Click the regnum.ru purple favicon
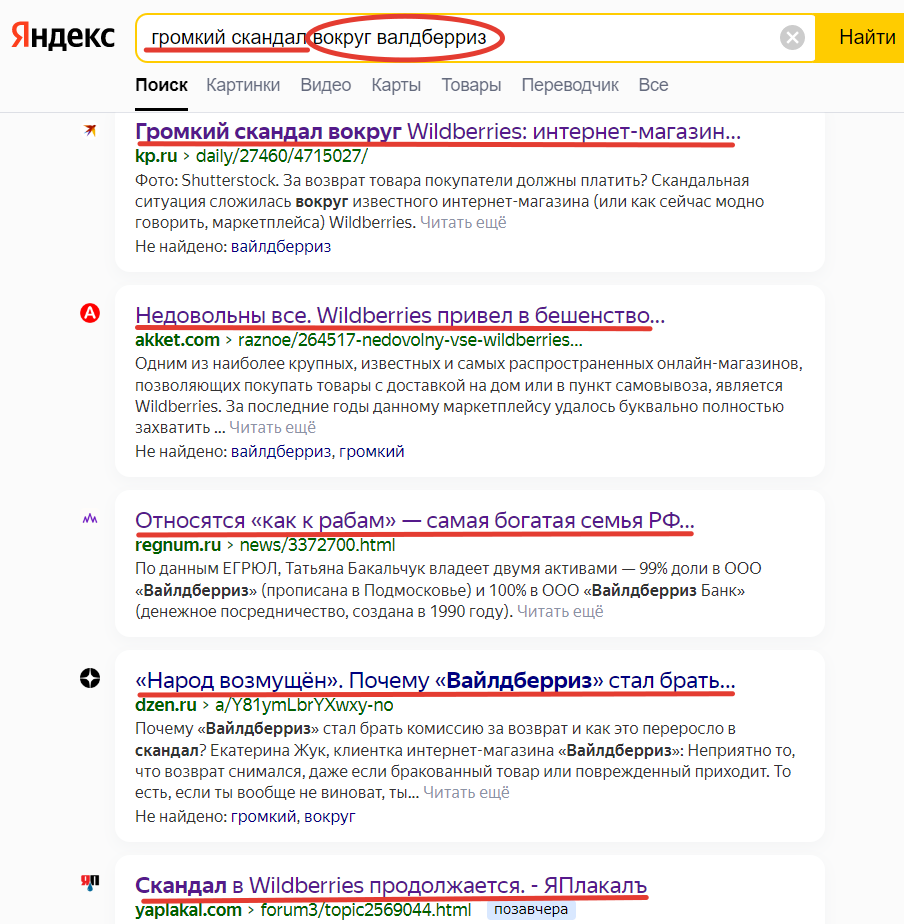The image size is (904, 924). coord(90,519)
